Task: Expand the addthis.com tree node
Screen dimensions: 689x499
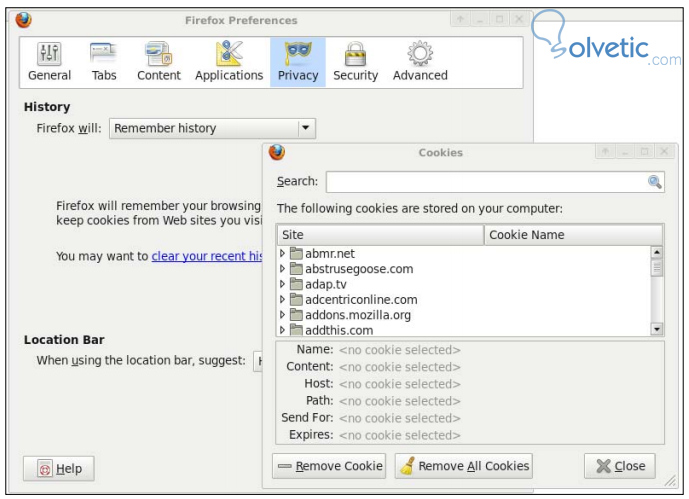Action: [x=282, y=329]
